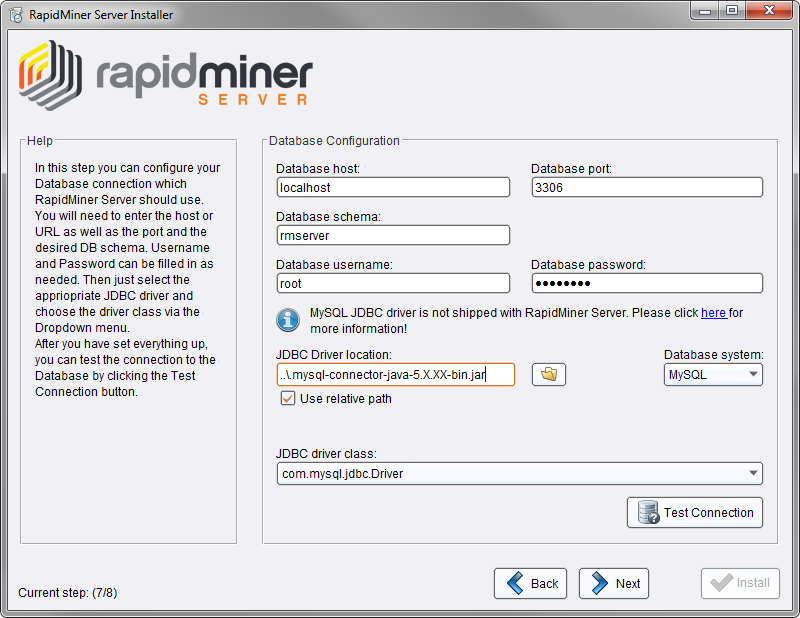This screenshot has height=618, width=800.
Task: Go to the Next installer step
Action: point(614,583)
